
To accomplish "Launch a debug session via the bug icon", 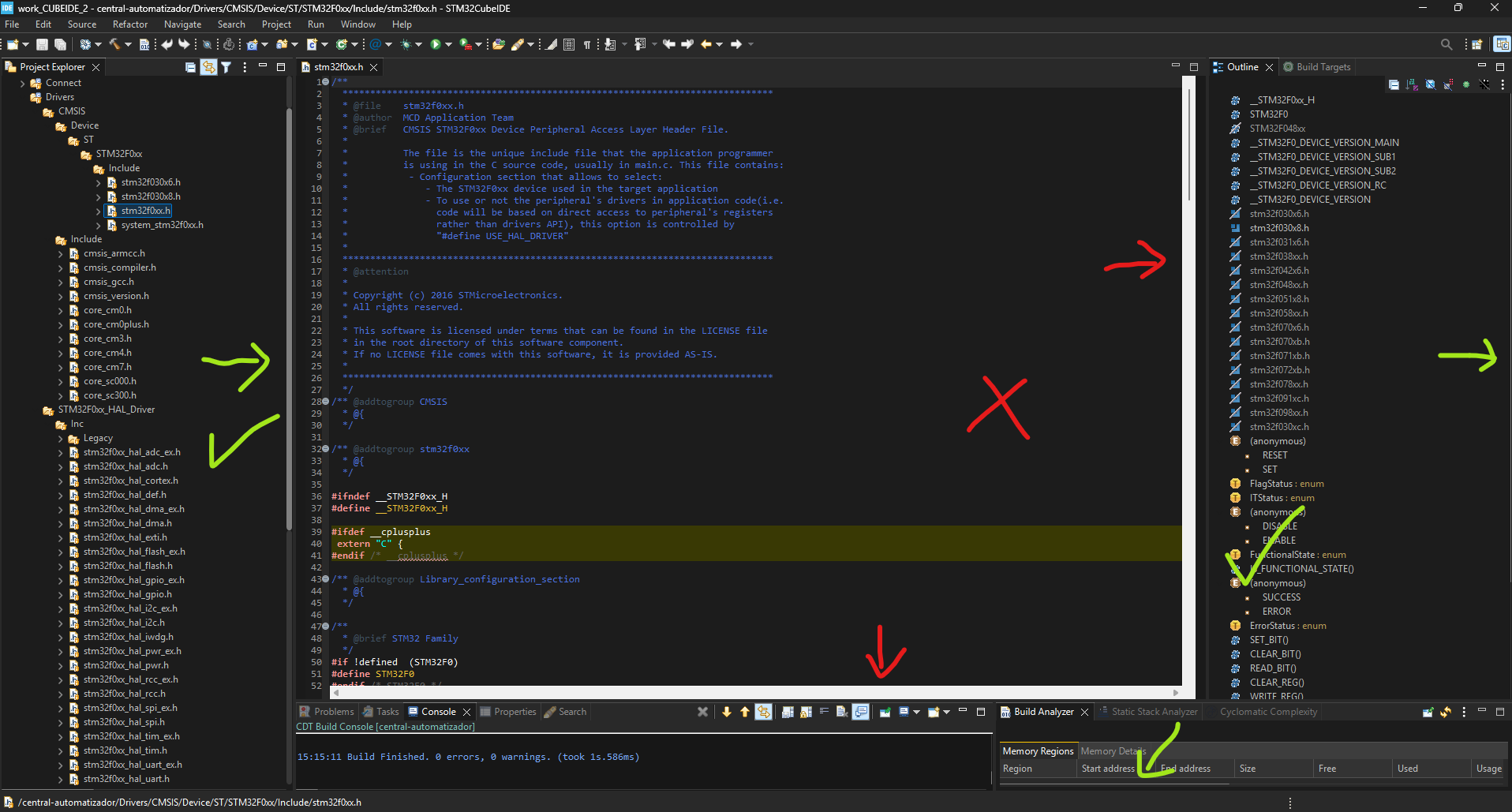I will 406,45.
